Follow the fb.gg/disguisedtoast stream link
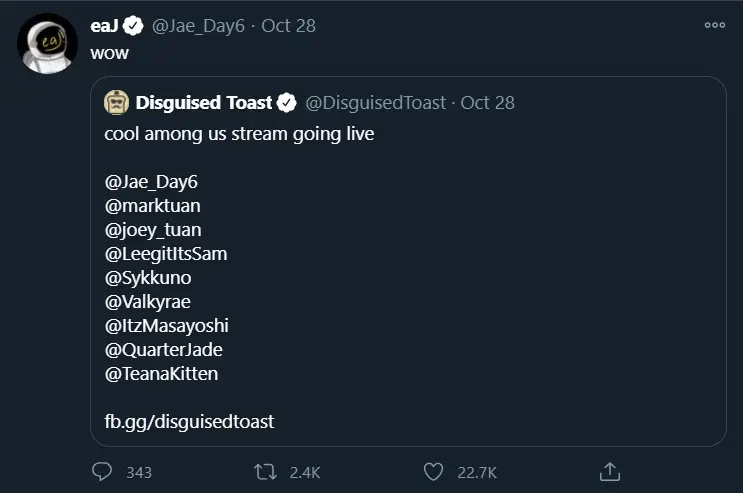Viewport: 743px width, 493px height. click(x=189, y=422)
